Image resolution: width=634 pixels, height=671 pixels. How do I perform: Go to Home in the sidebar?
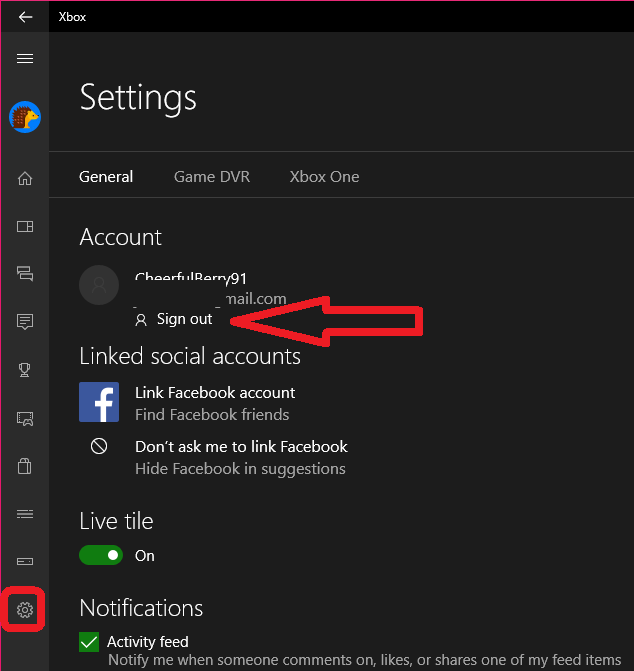tap(25, 178)
